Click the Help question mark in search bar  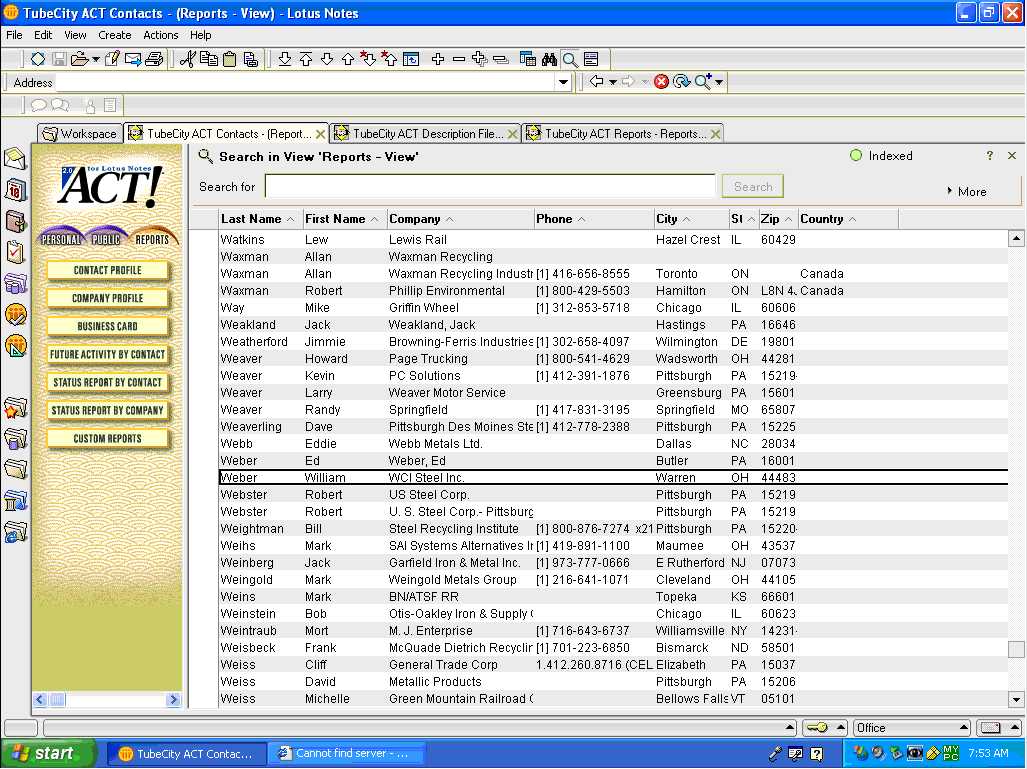tap(989, 155)
